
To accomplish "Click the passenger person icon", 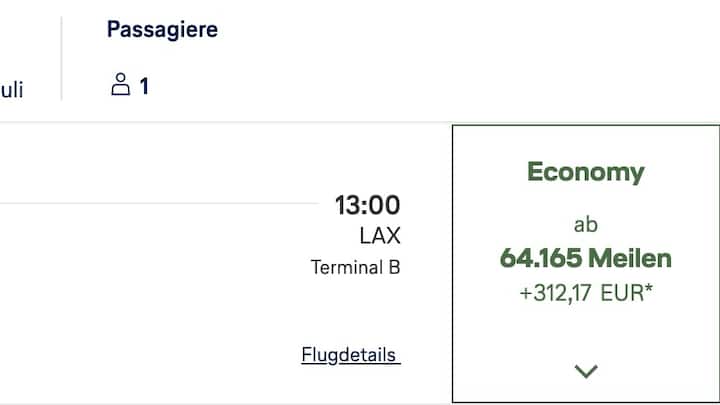I will pyautogui.click(x=120, y=84).
